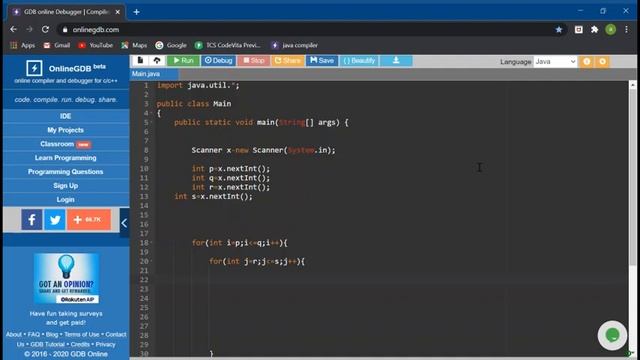The width and height of the screenshot is (640, 360).
Task: Click the 'import java.util.*;' code line
Action: (198, 85)
